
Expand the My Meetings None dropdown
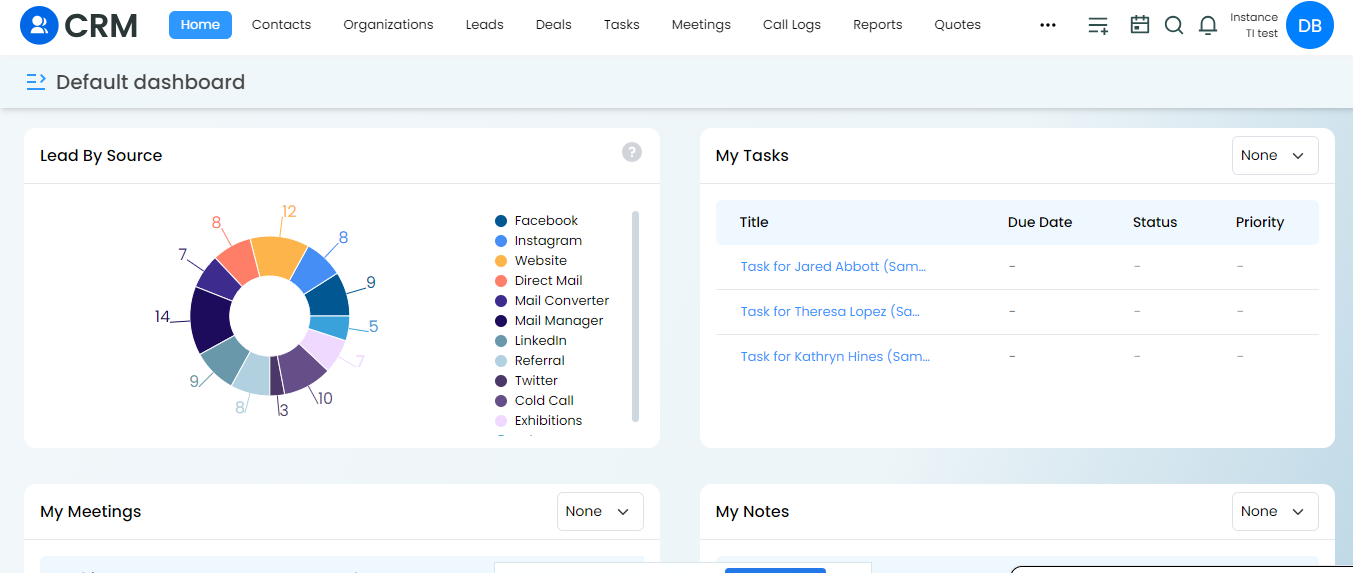tap(600, 511)
